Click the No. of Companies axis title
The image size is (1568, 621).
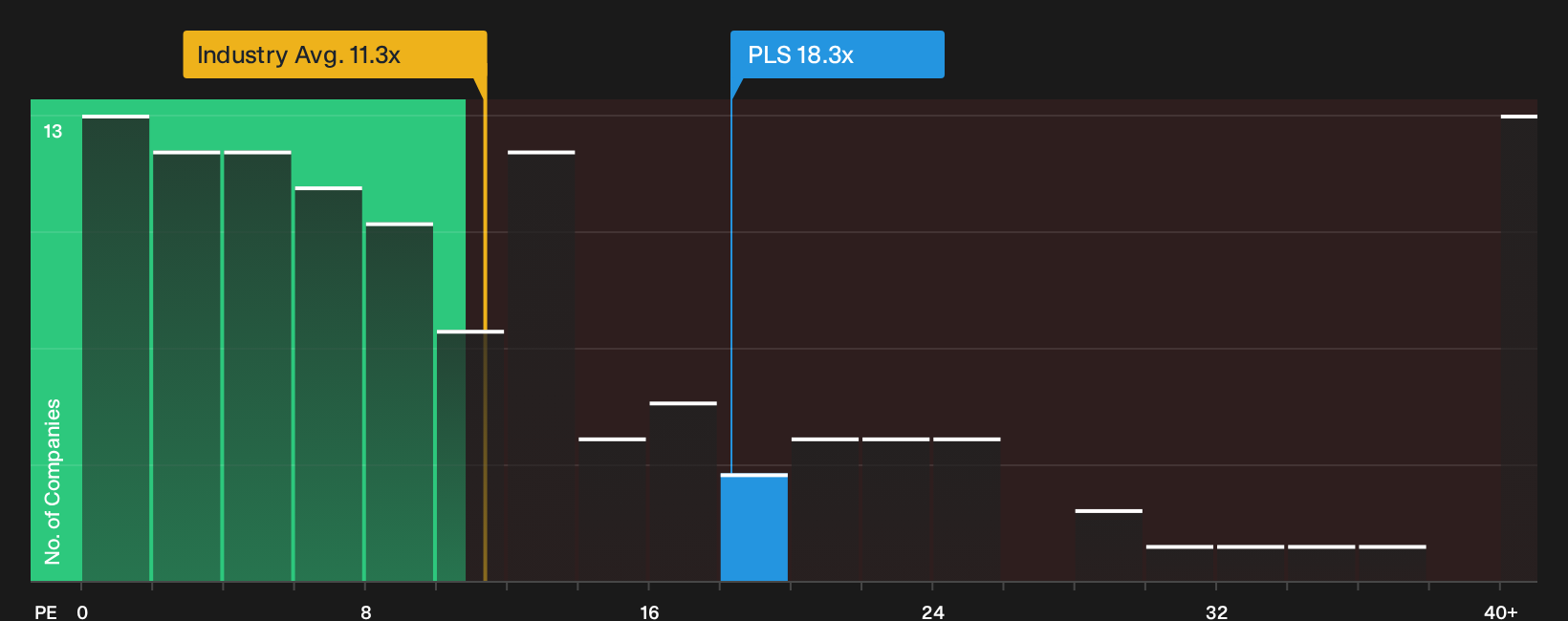point(53,481)
